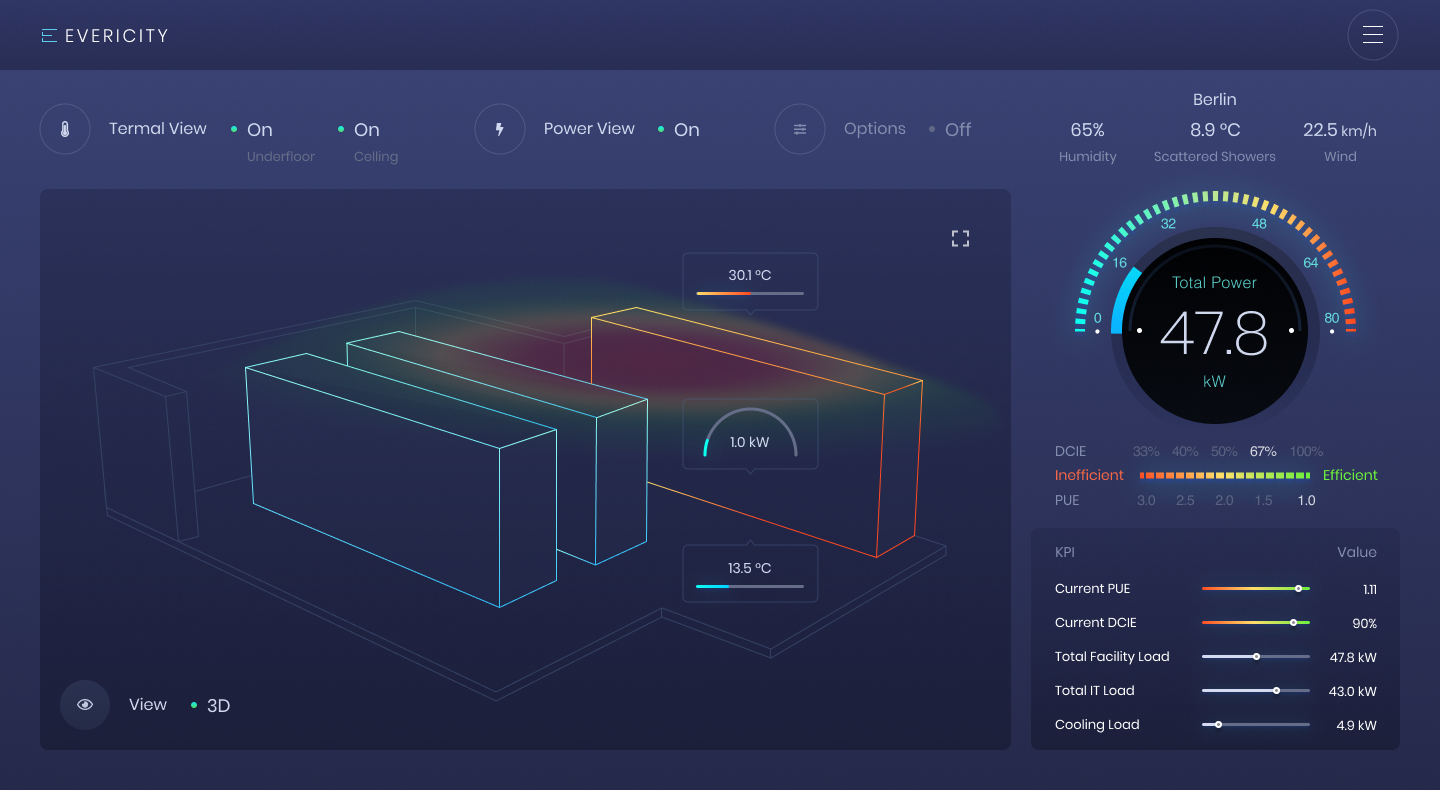Click the Total Power gauge dial
The width and height of the screenshot is (1440, 790).
(x=1214, y=331)
